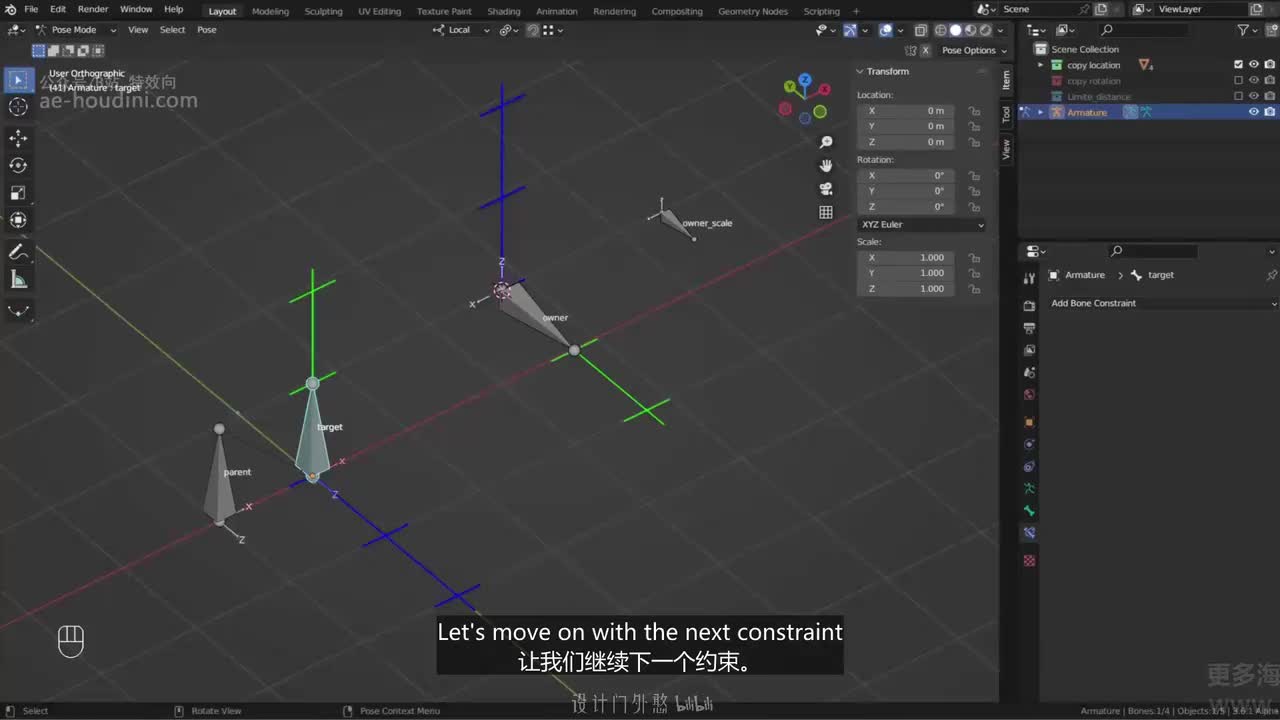Open the XYZ Euler rotation mode dropdown
The width and height of the screenshot is (1280, 720).
tap(921, 225)
